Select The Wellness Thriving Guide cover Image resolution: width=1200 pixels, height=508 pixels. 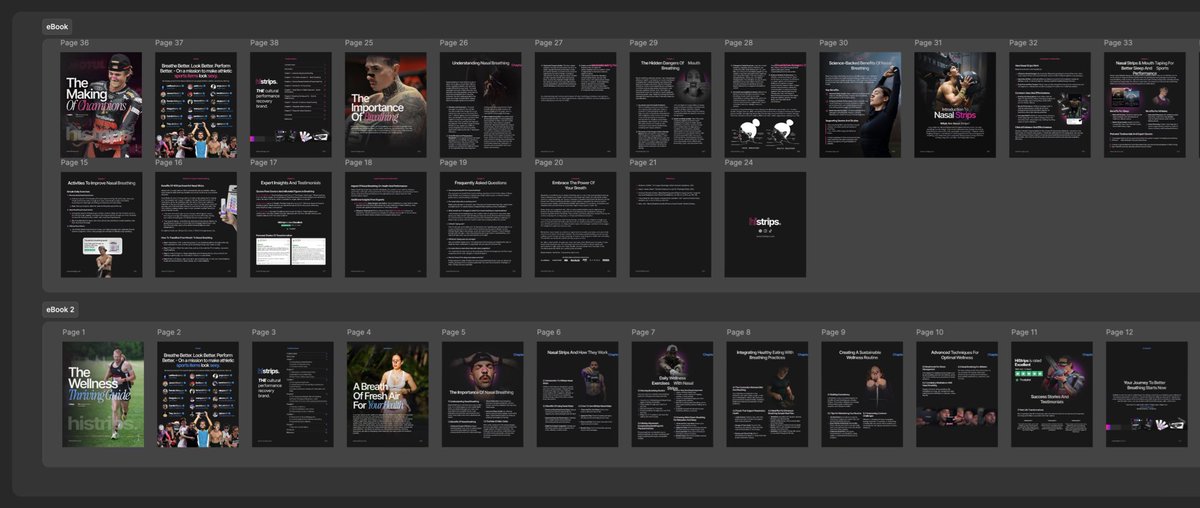click(x=103, y=394)
